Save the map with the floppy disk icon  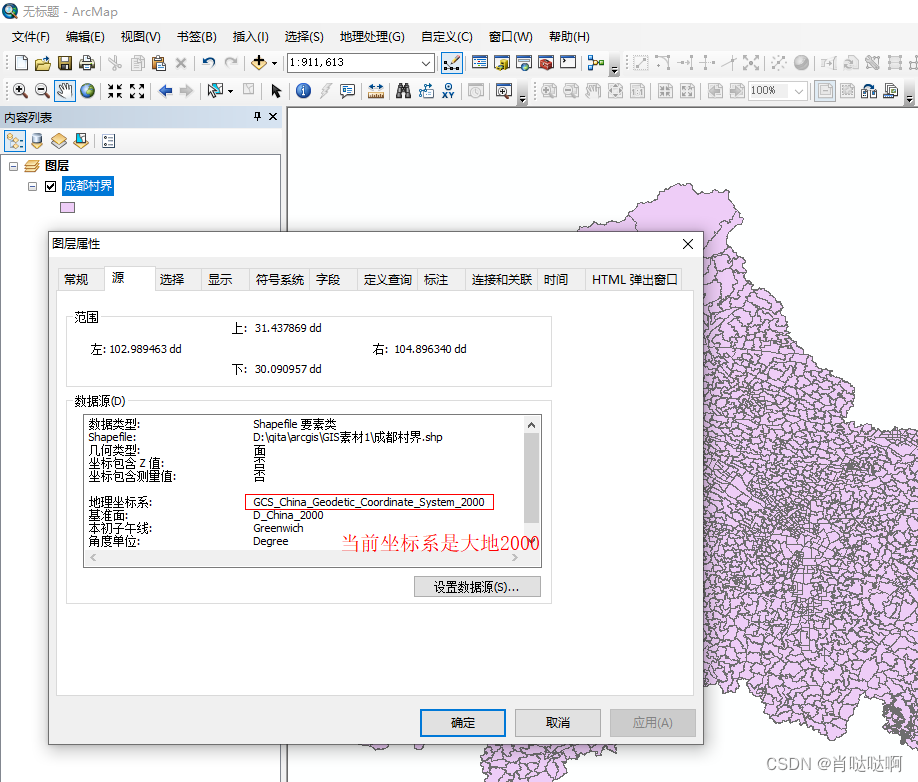(x=65, y=63)
